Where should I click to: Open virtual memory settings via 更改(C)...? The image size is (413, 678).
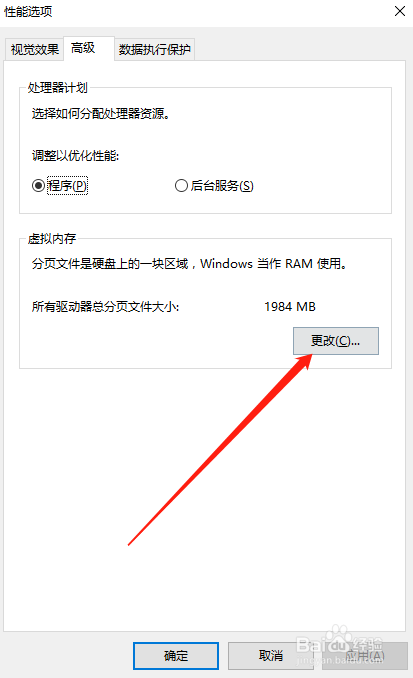pos(336,341)
